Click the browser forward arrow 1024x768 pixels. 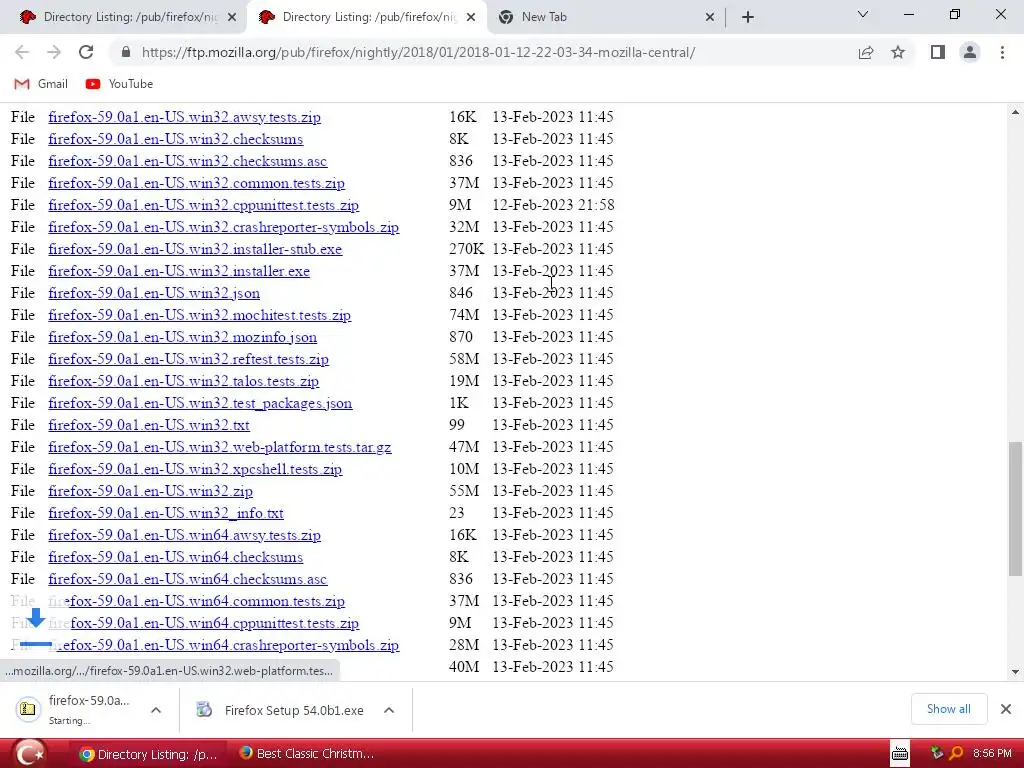[54, 52]
